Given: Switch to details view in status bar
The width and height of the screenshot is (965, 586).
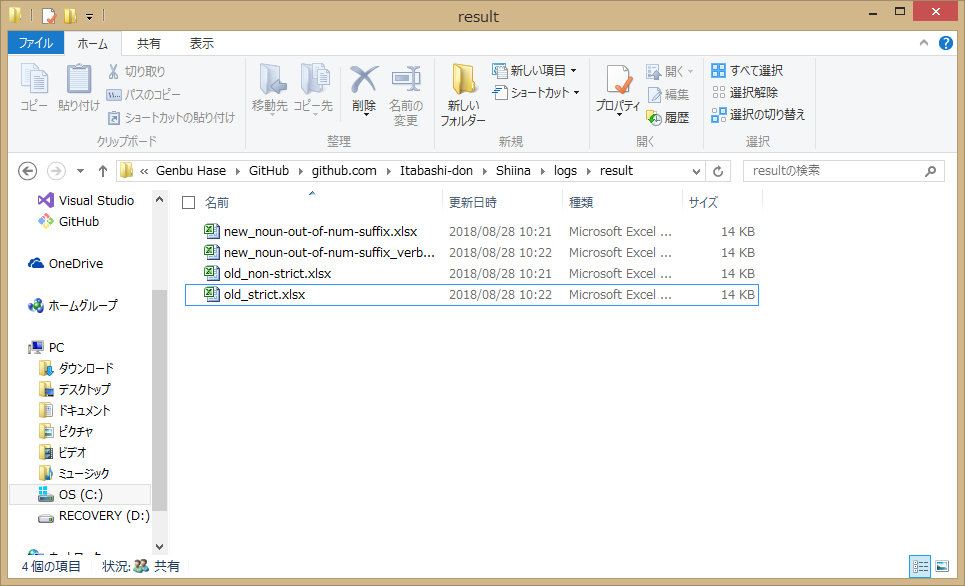Looking at the screenshot, I should (x=920, y=566).
